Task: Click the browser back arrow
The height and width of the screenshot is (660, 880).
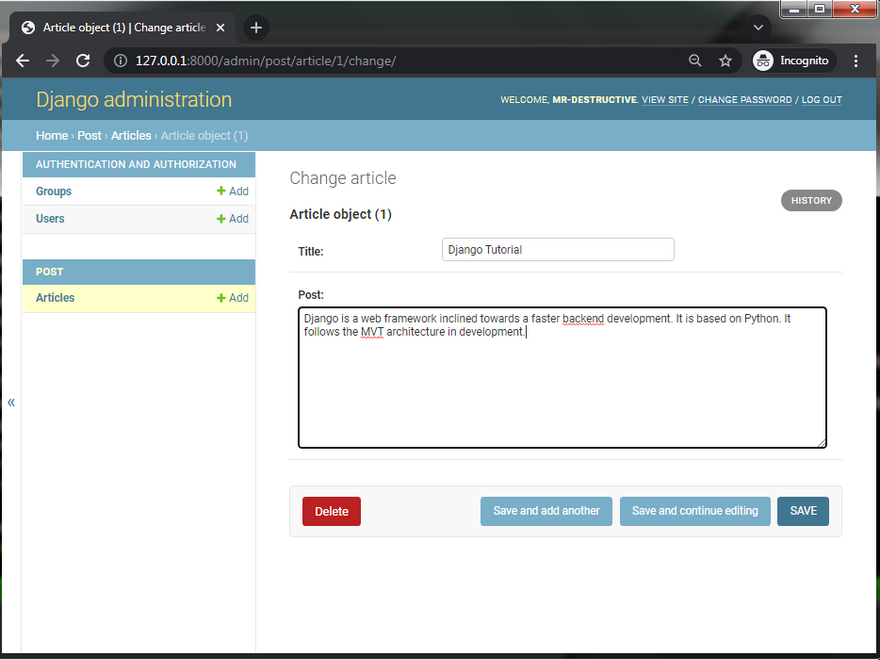Action: coord(23,61)
